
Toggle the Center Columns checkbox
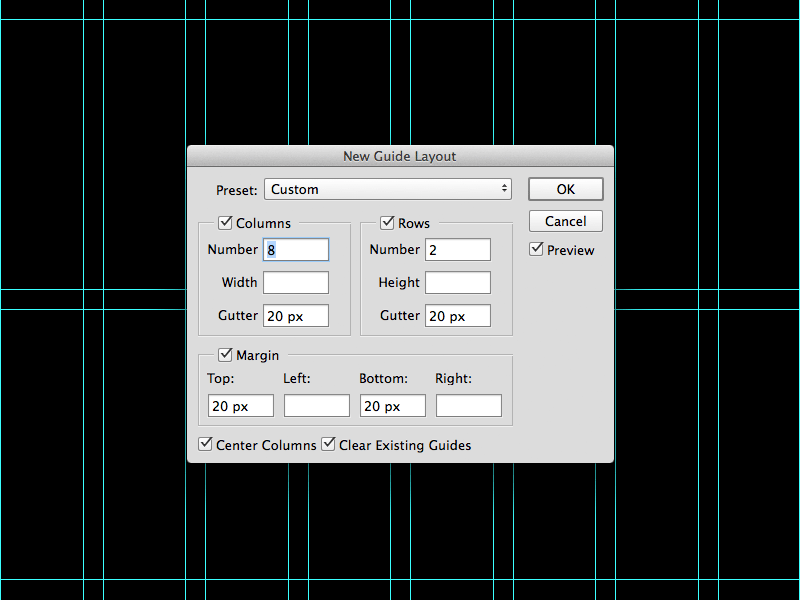pos(205,444)
